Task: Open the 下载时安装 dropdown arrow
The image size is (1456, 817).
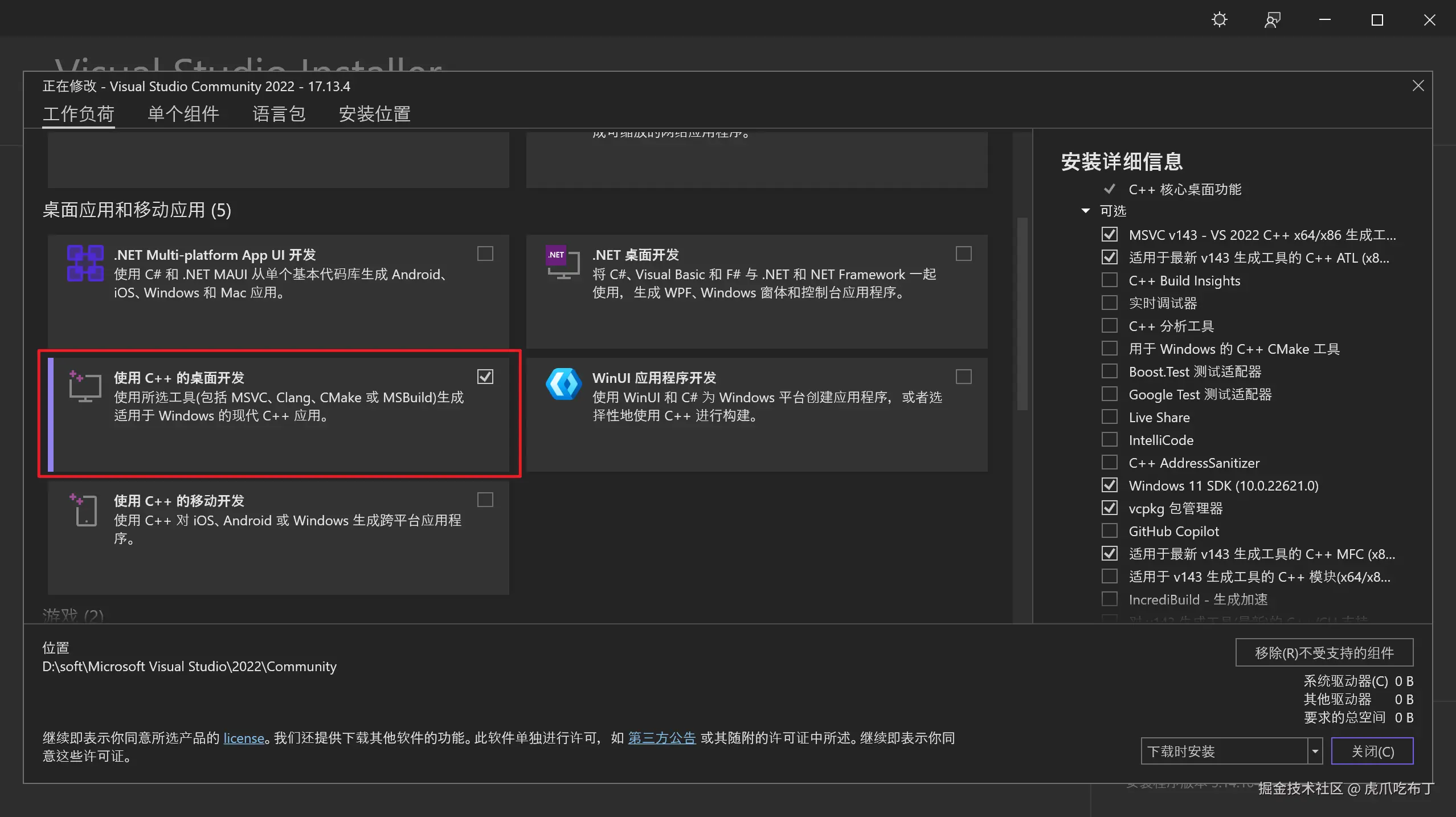Action: click(1315, 751)
